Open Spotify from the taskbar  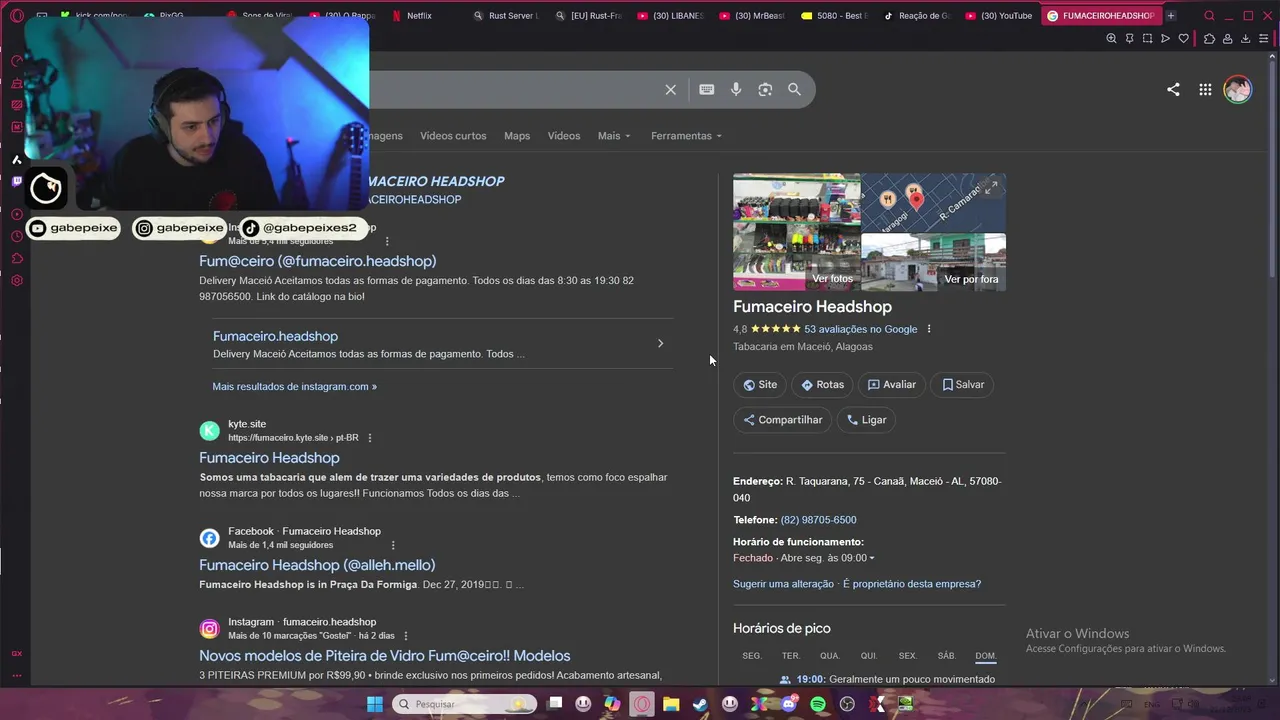click(818, 704)
